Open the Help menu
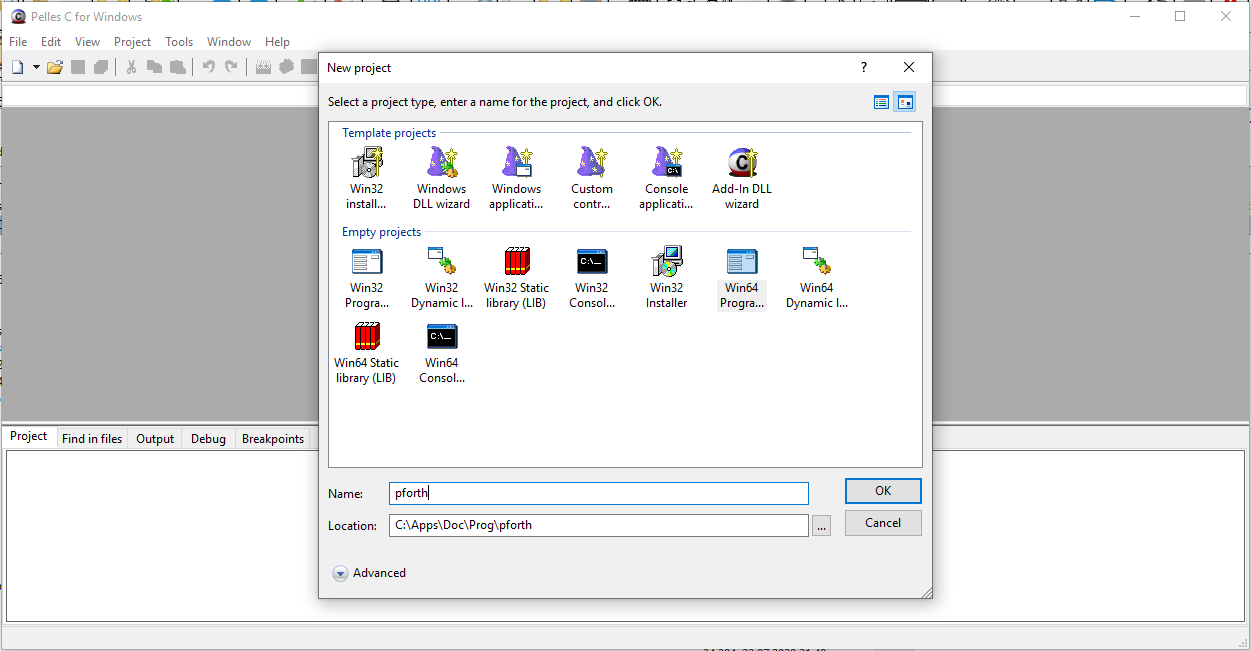Screen dimensions: 1251x651 pos(277,42)
